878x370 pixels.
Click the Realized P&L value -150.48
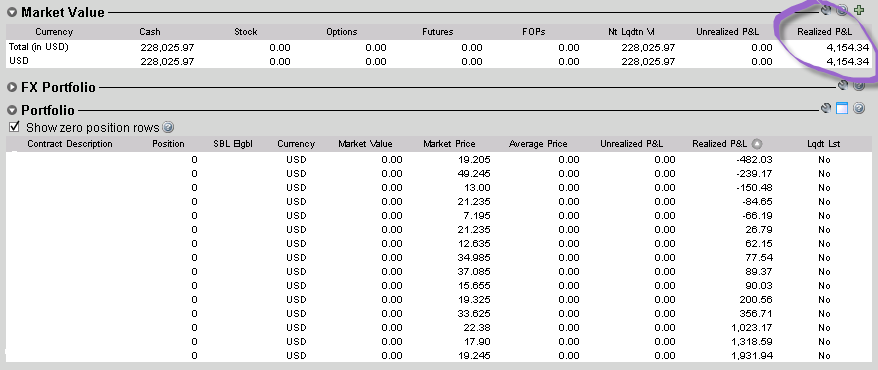(754, 188)
